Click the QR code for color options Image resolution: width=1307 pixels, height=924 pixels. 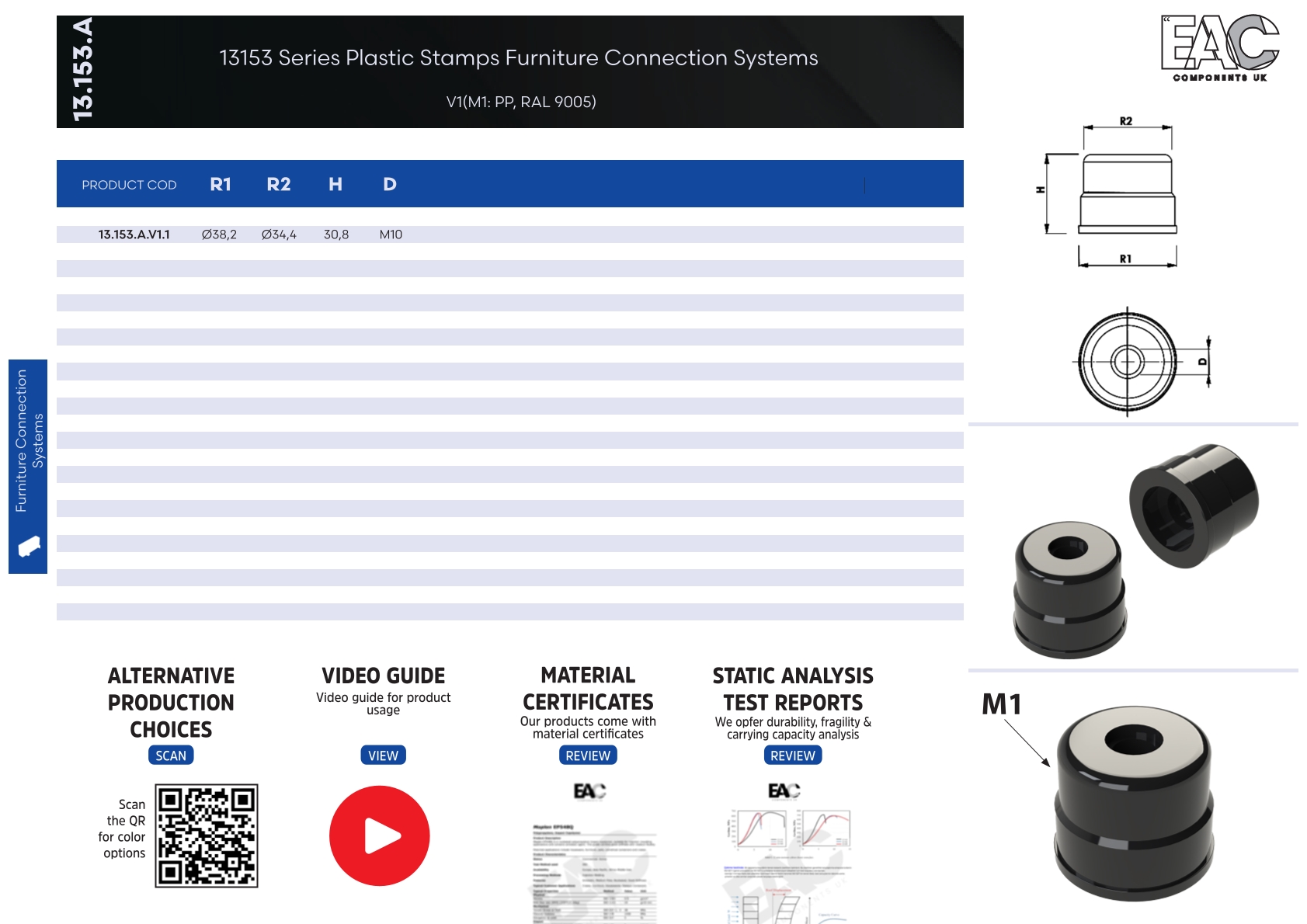click(207, 835)
